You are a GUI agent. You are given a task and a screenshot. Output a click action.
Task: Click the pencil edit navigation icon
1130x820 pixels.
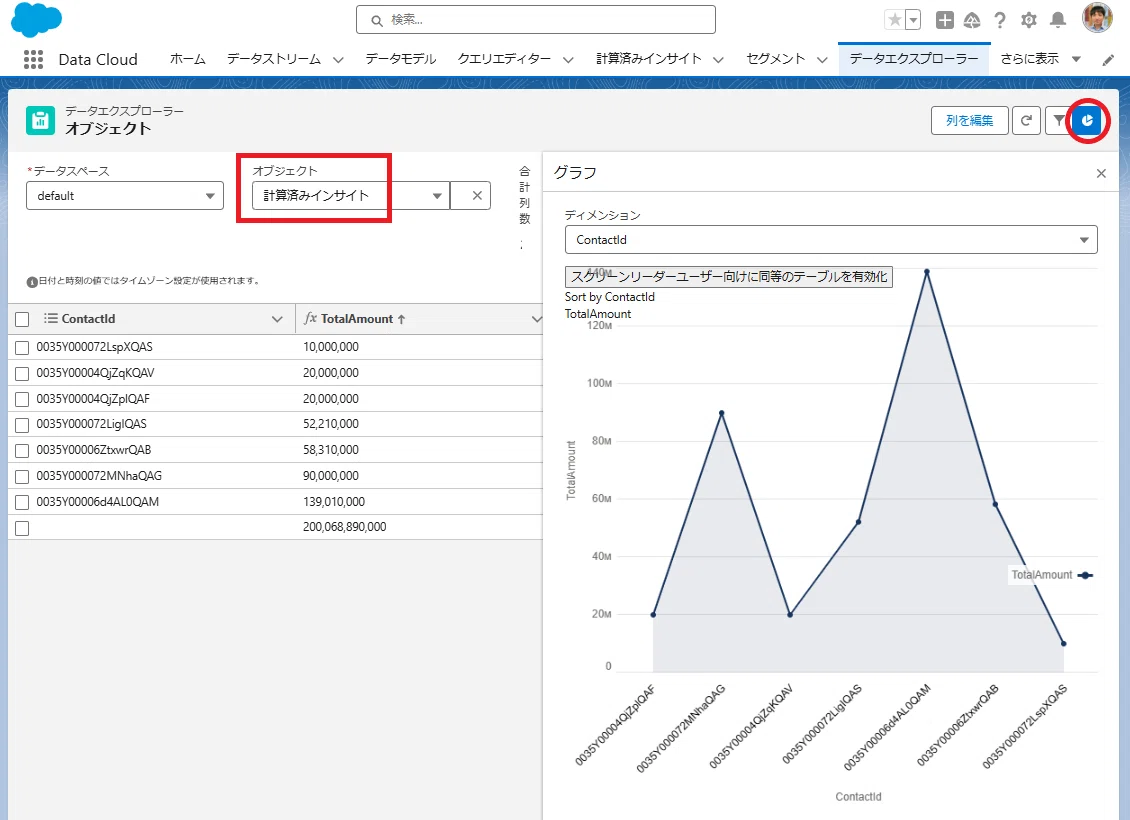tap(1108, 60)
